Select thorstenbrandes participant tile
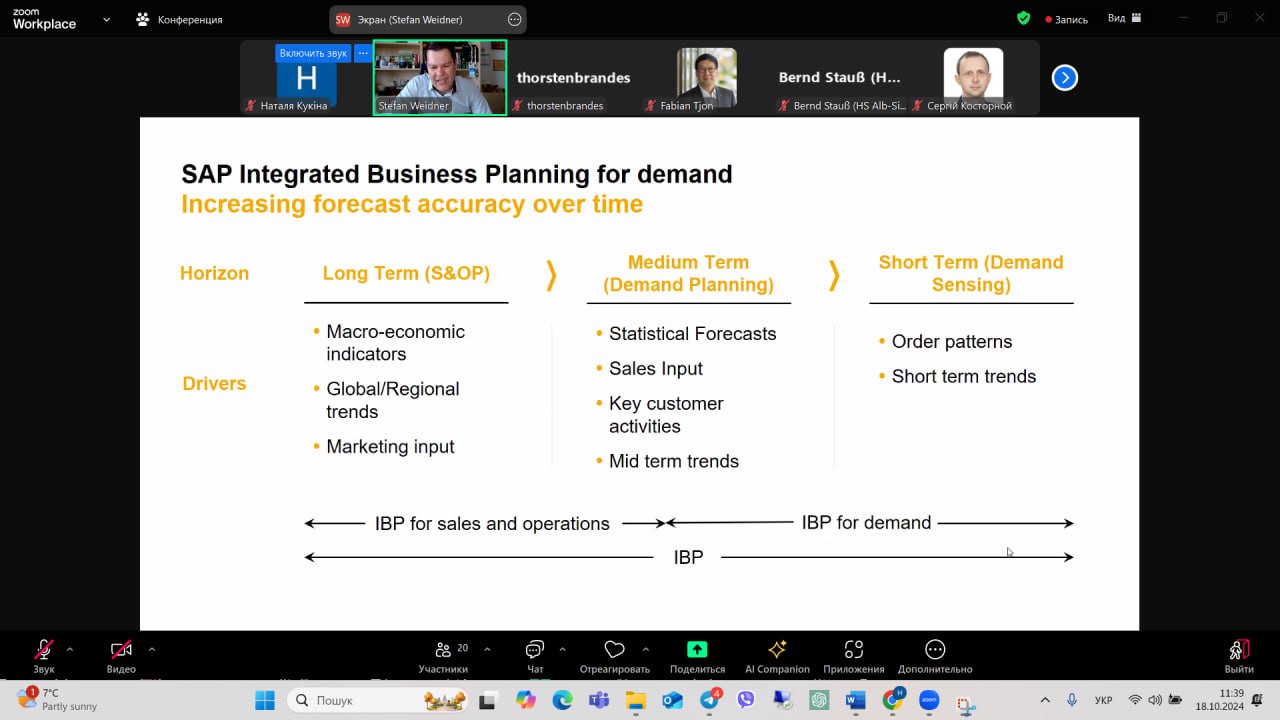The width and height of the screenshot is (1280, 720). click(573, 78)
